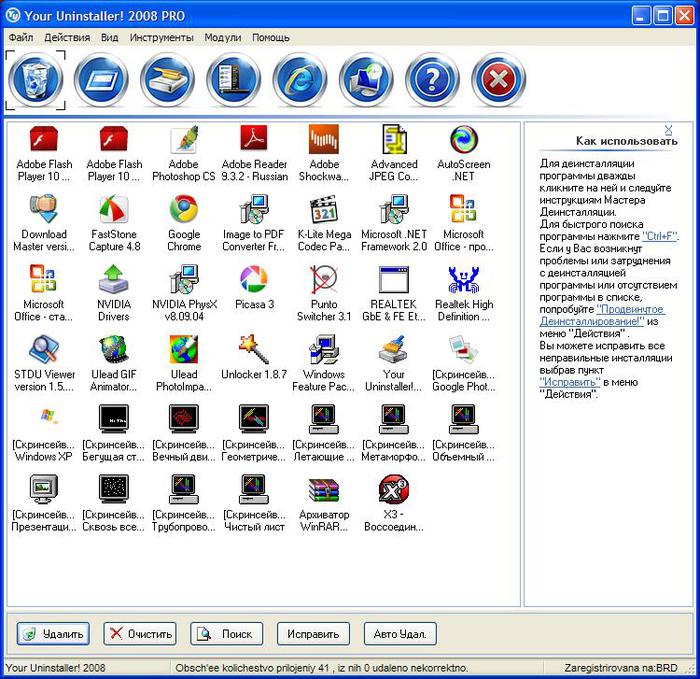Select NVIDIA Drivers entry

(x=114, y=293)
